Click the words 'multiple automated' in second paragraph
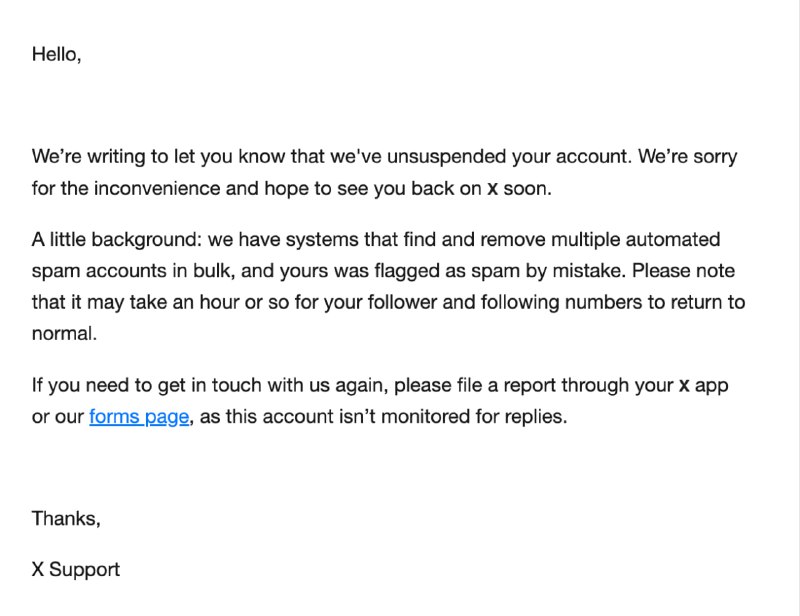Screen dimensions: 800x616 tap(636, 239)
